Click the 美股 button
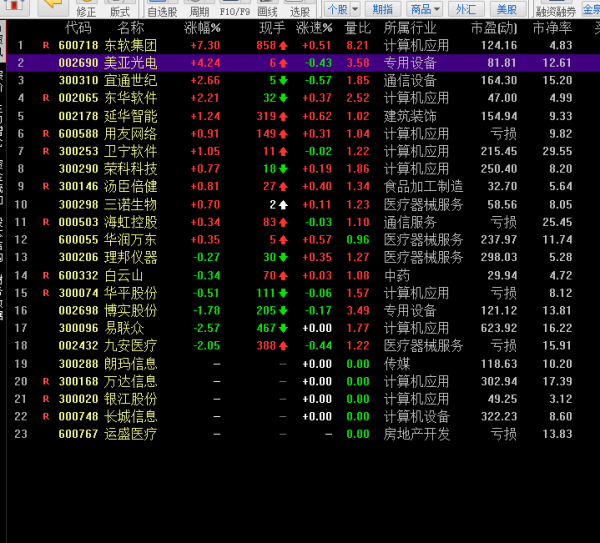This screenshot has height=543, width=600. click(506, 9)
